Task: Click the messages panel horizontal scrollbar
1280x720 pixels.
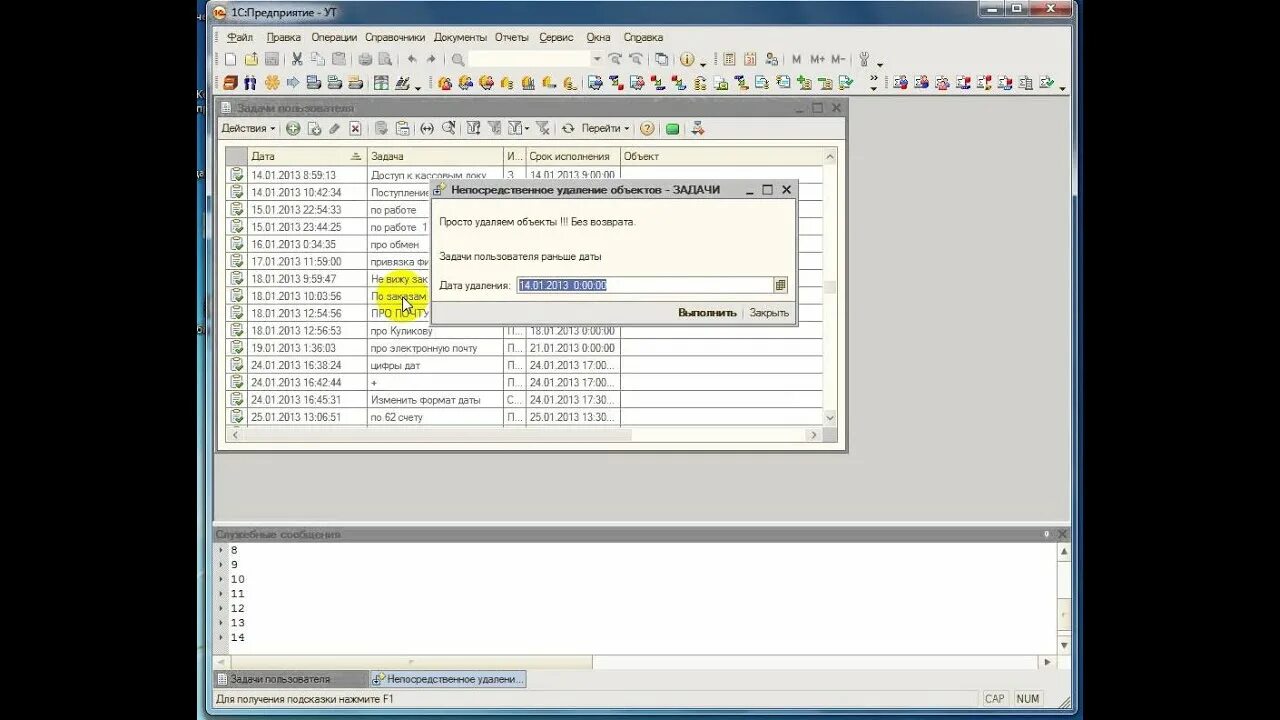Action: (635, 662)
